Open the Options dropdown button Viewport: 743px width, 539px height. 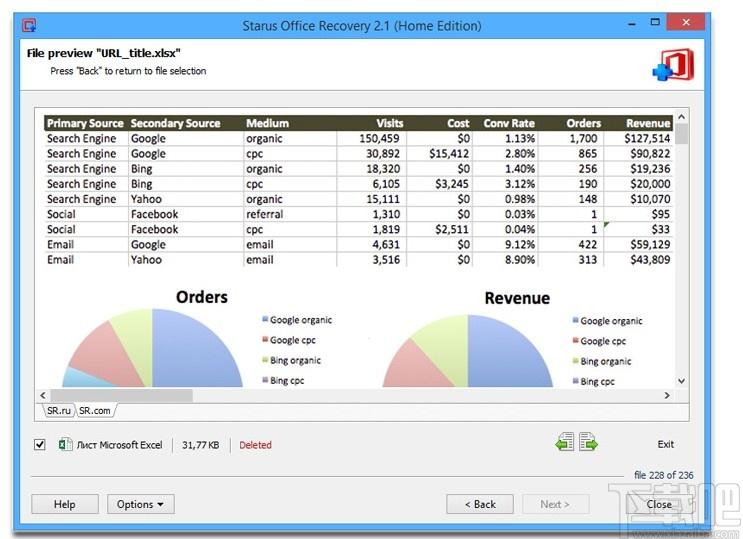coord(141,504)
